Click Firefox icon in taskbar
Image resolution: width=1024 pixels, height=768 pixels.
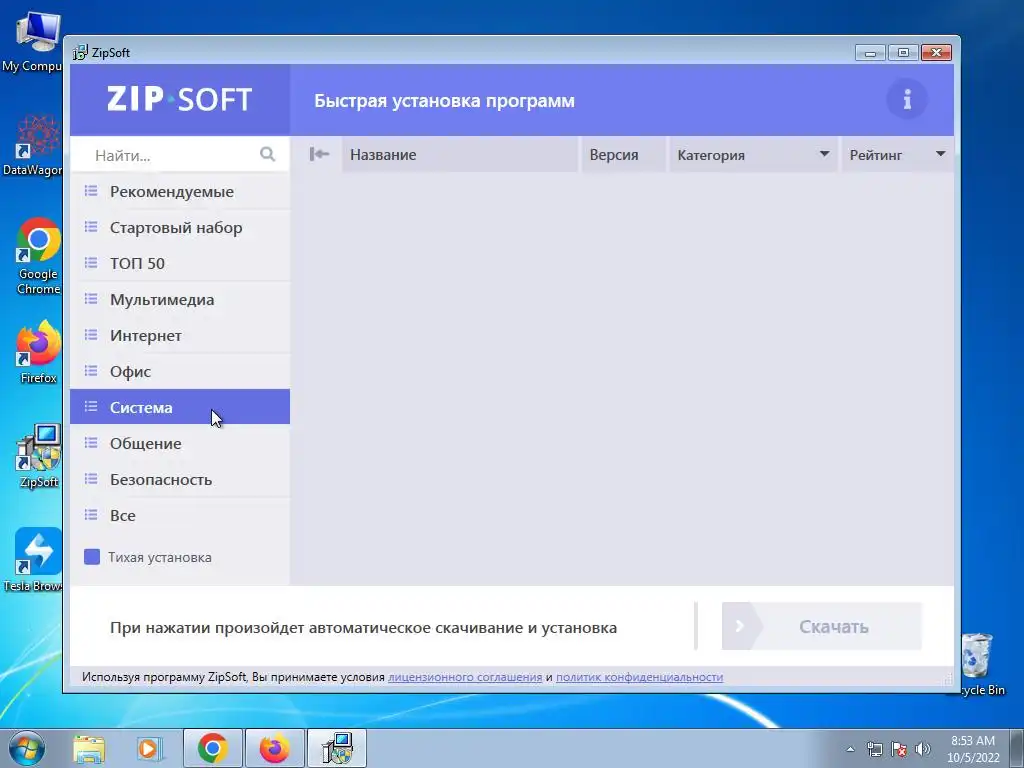[274, 748]
